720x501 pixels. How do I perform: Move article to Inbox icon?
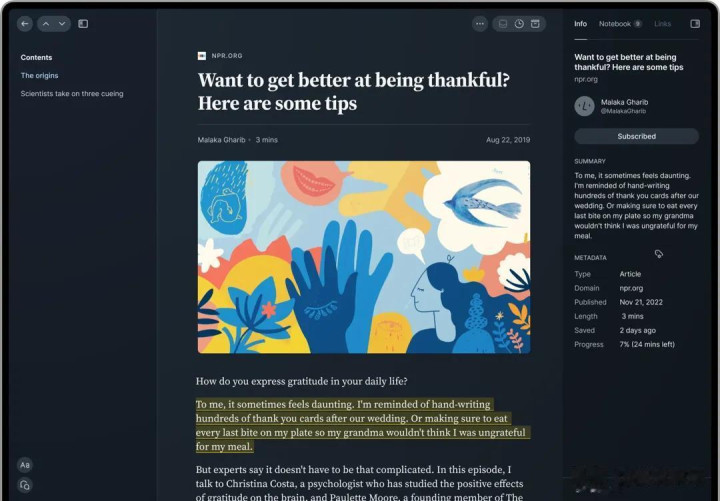point(503,24)
